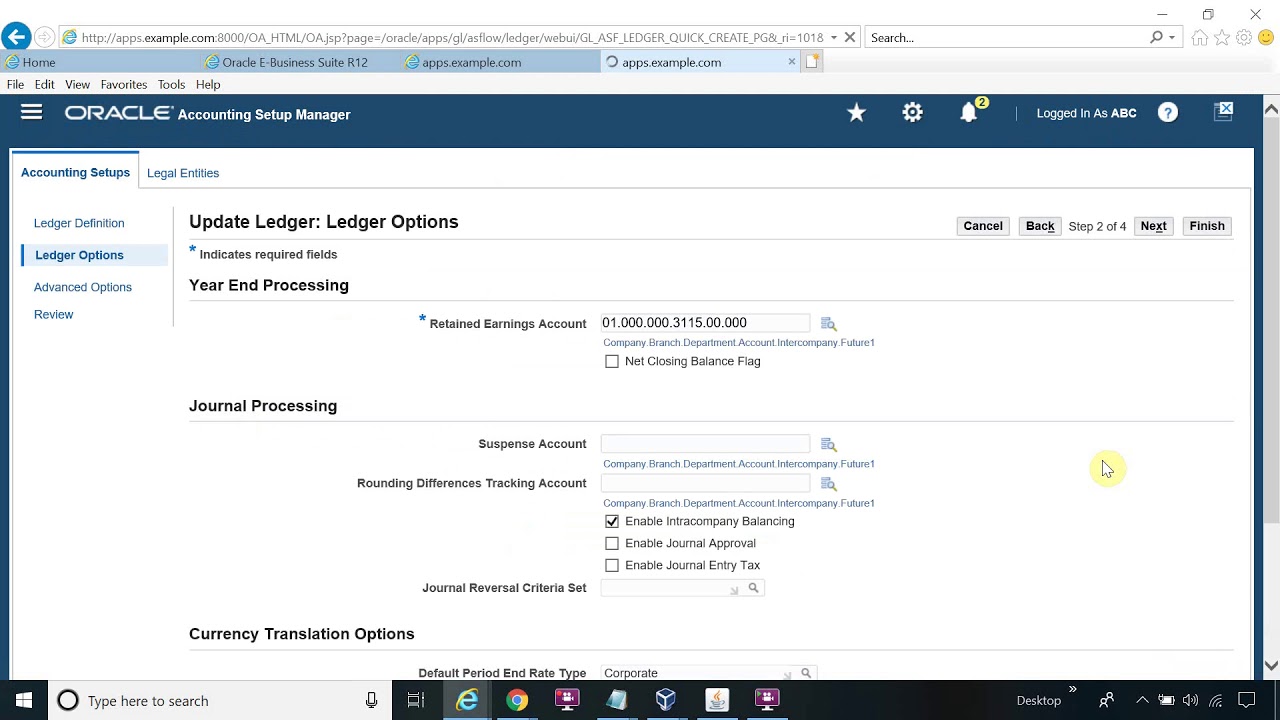Open Windows Start button
1280x720 pixels.
tap(24, 701)
